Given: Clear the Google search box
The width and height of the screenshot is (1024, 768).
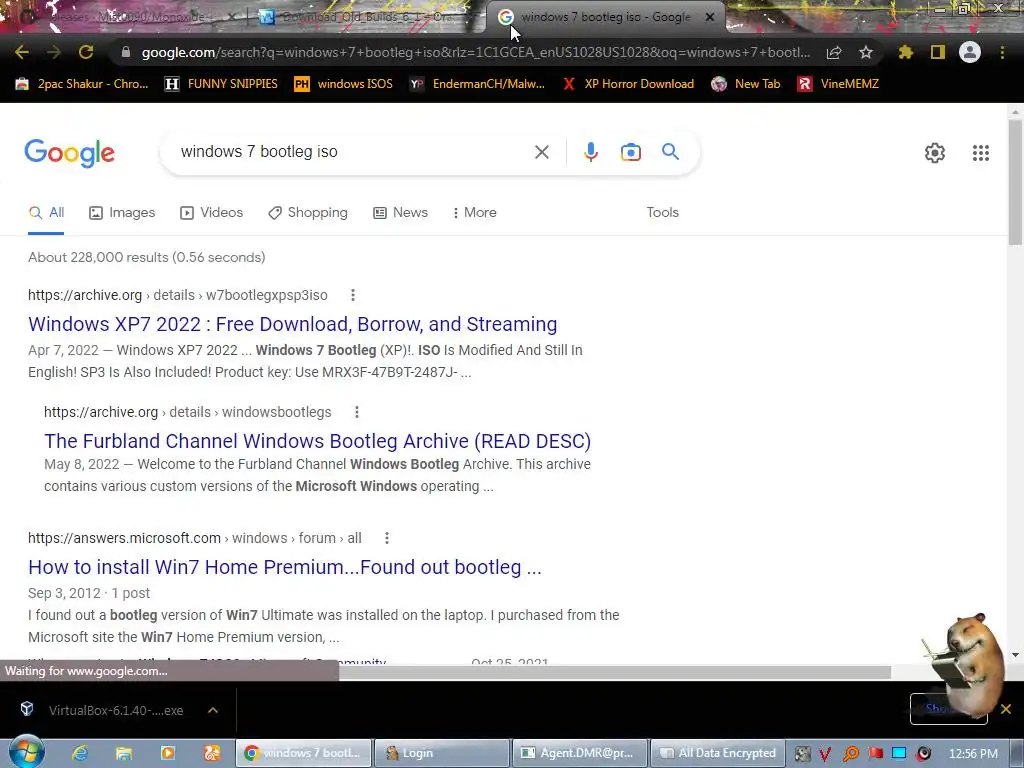Looking at the screenshot, I should click(x=541, y=152).
